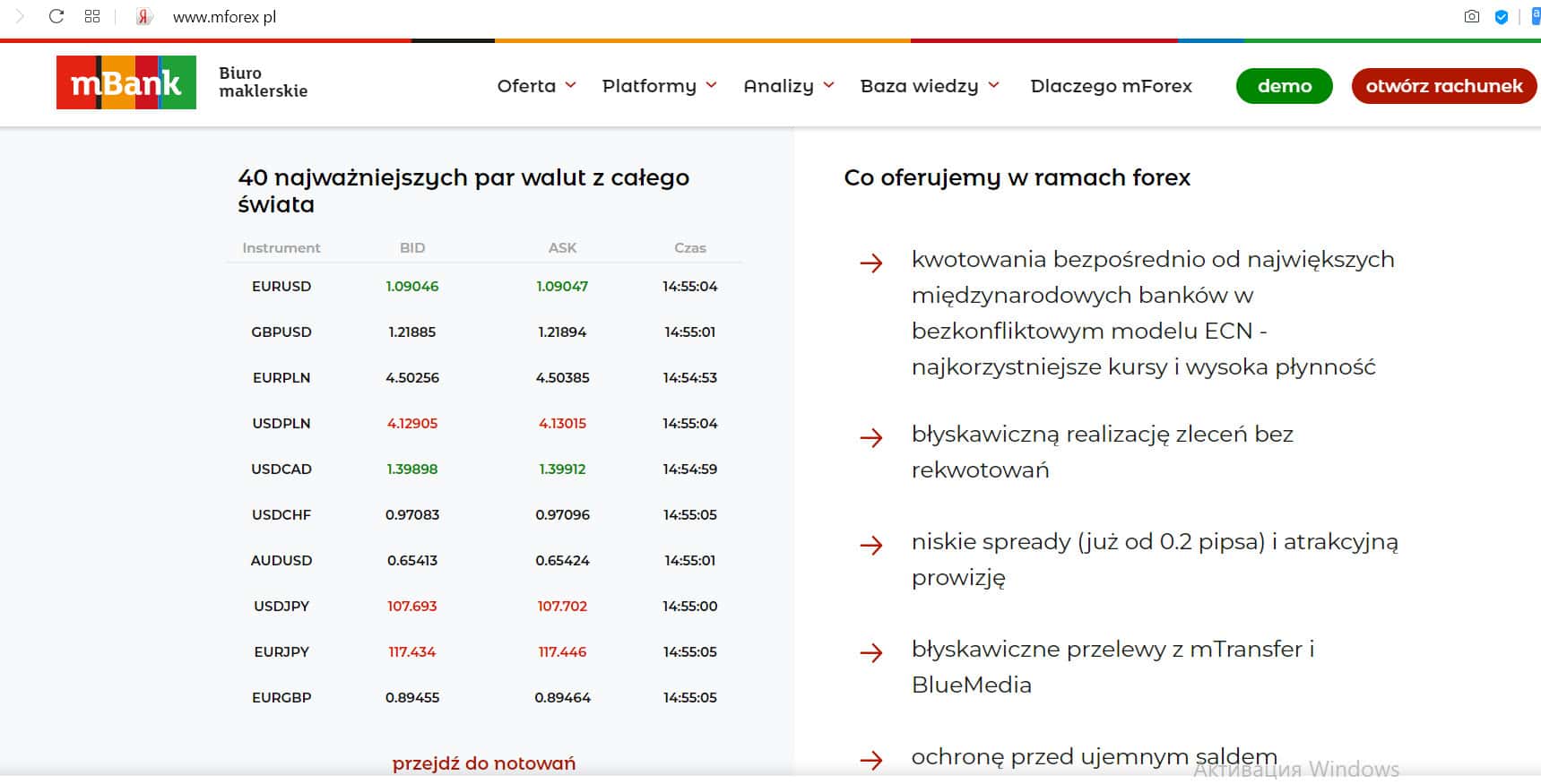Viewport: 1541px width, 784px height.
Task: Select the EURPLN instrument row
Action: click(484, 378)
